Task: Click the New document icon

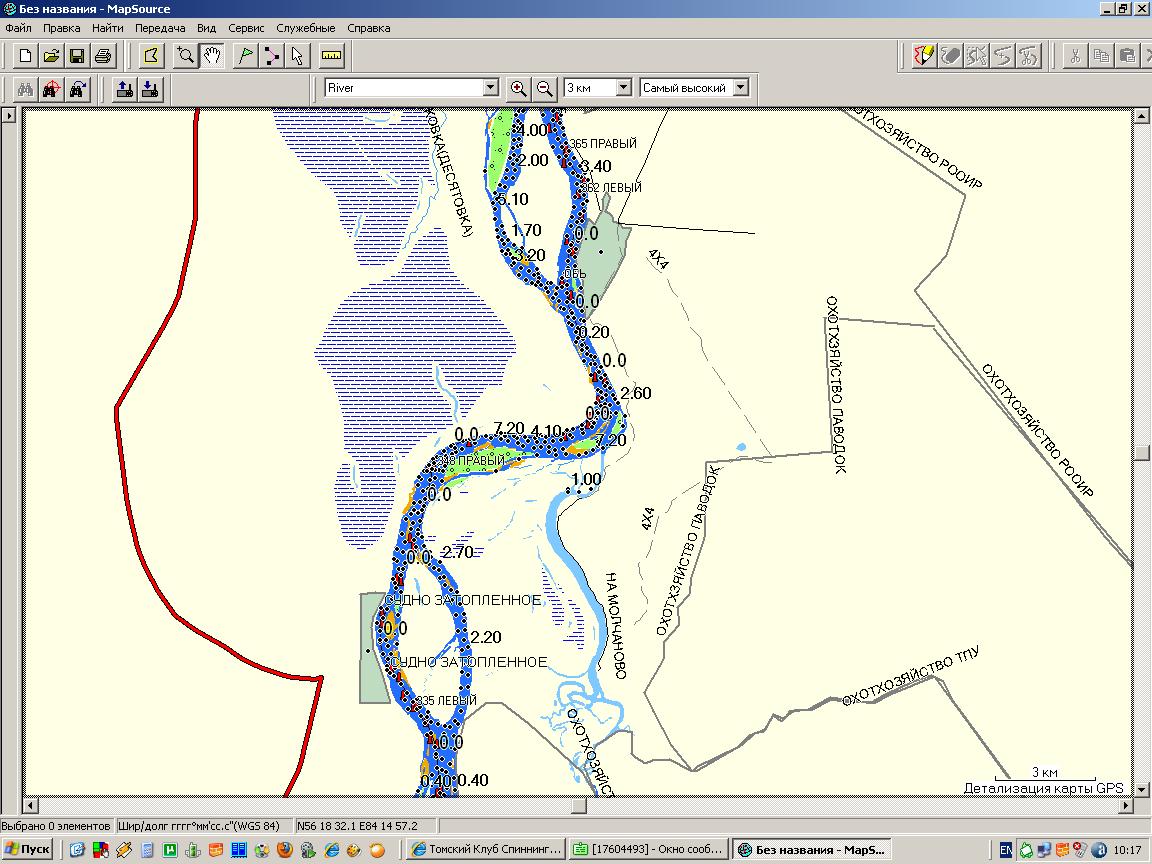Action: tap(25, 55)
